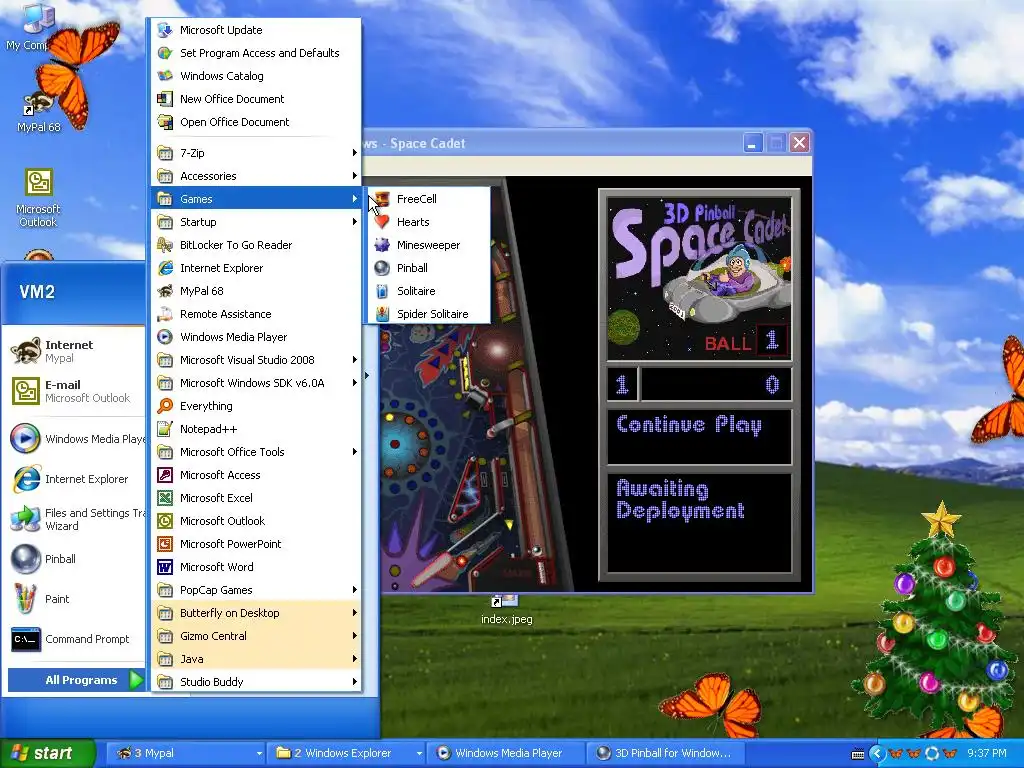The image size is (1024, 768).
Task: Click the Everything search icon
Action: pos(165,406)
